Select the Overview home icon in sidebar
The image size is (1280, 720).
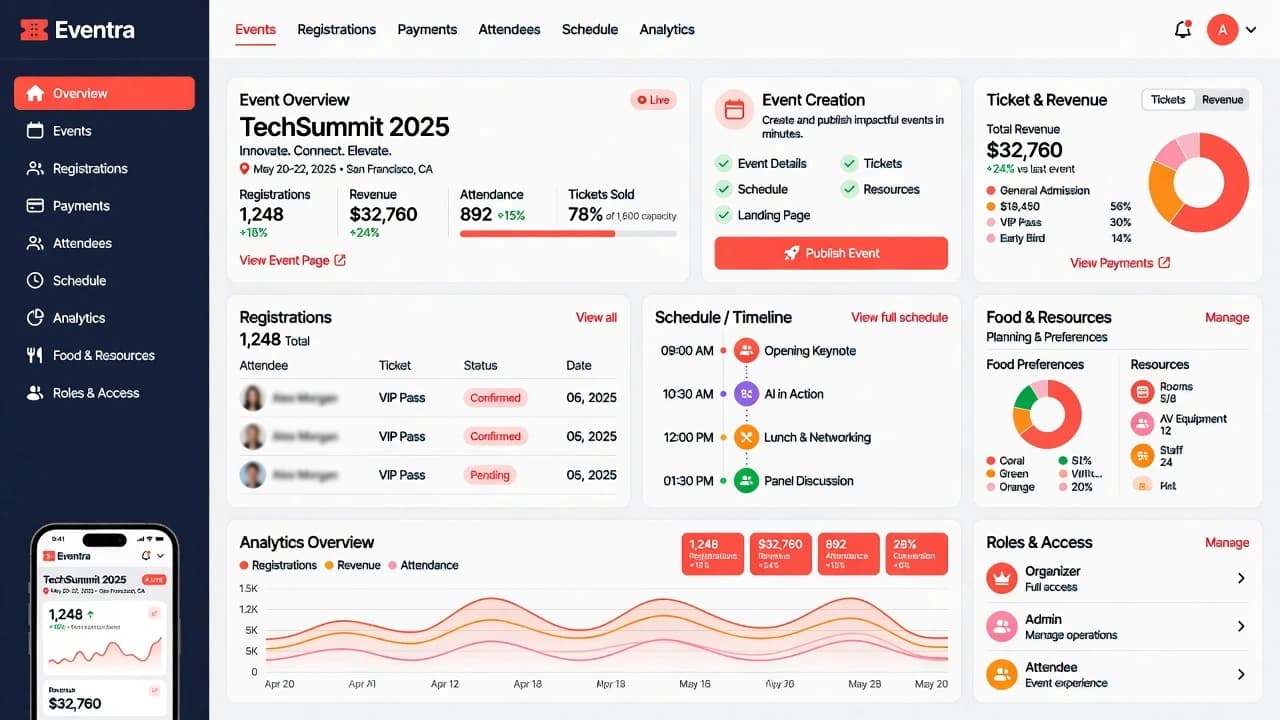click(35, 93)
